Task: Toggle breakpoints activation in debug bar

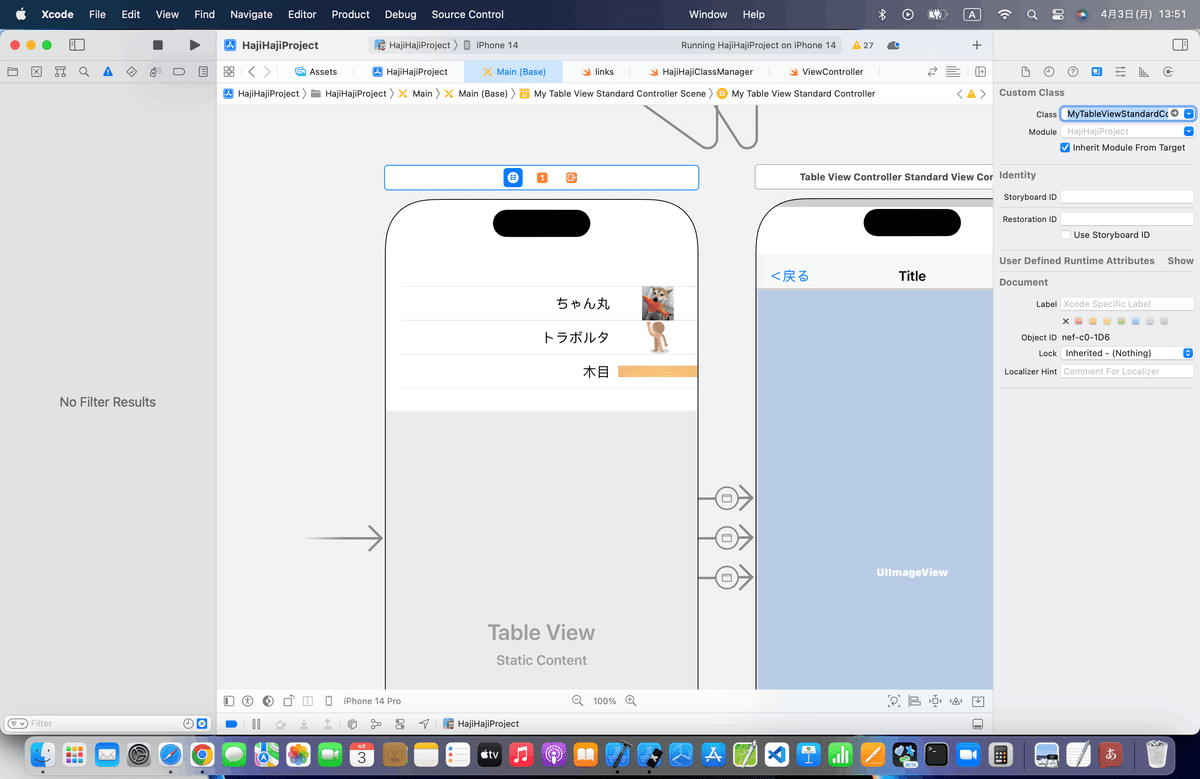Action: (232, 724)
